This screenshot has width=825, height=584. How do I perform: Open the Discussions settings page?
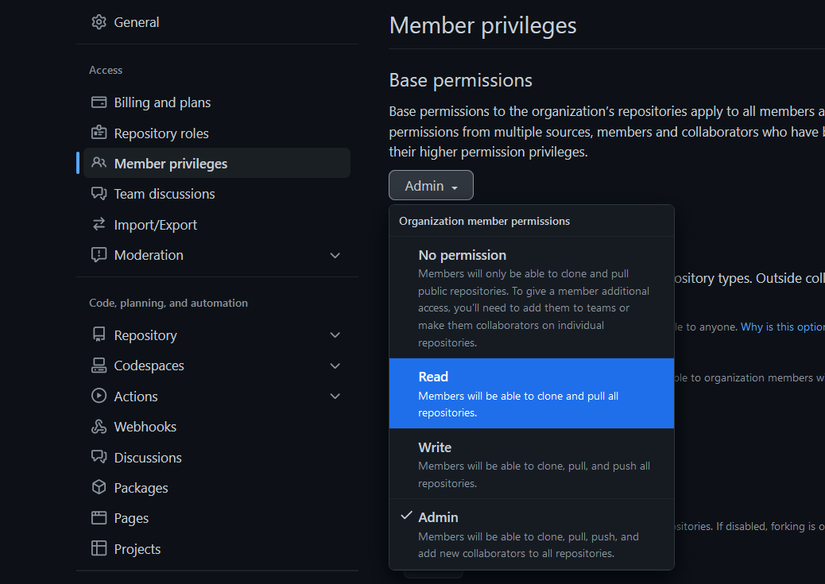point(147,457)
